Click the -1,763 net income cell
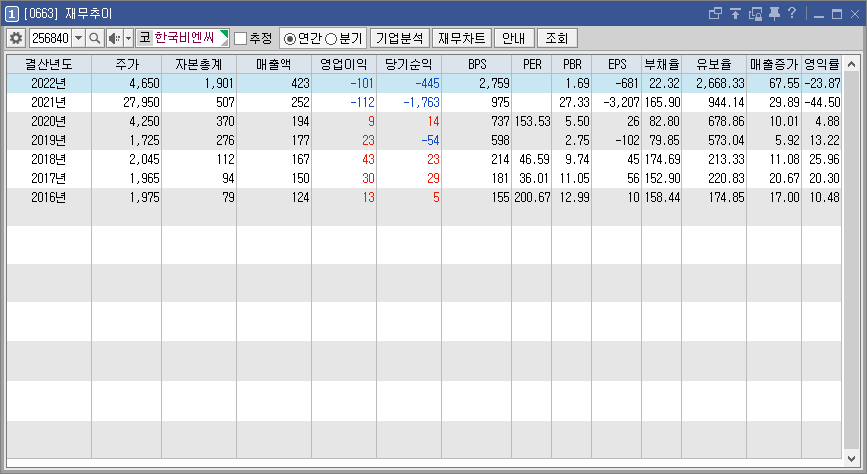Viewport: 867px width, 474px height. coord(409,102)
